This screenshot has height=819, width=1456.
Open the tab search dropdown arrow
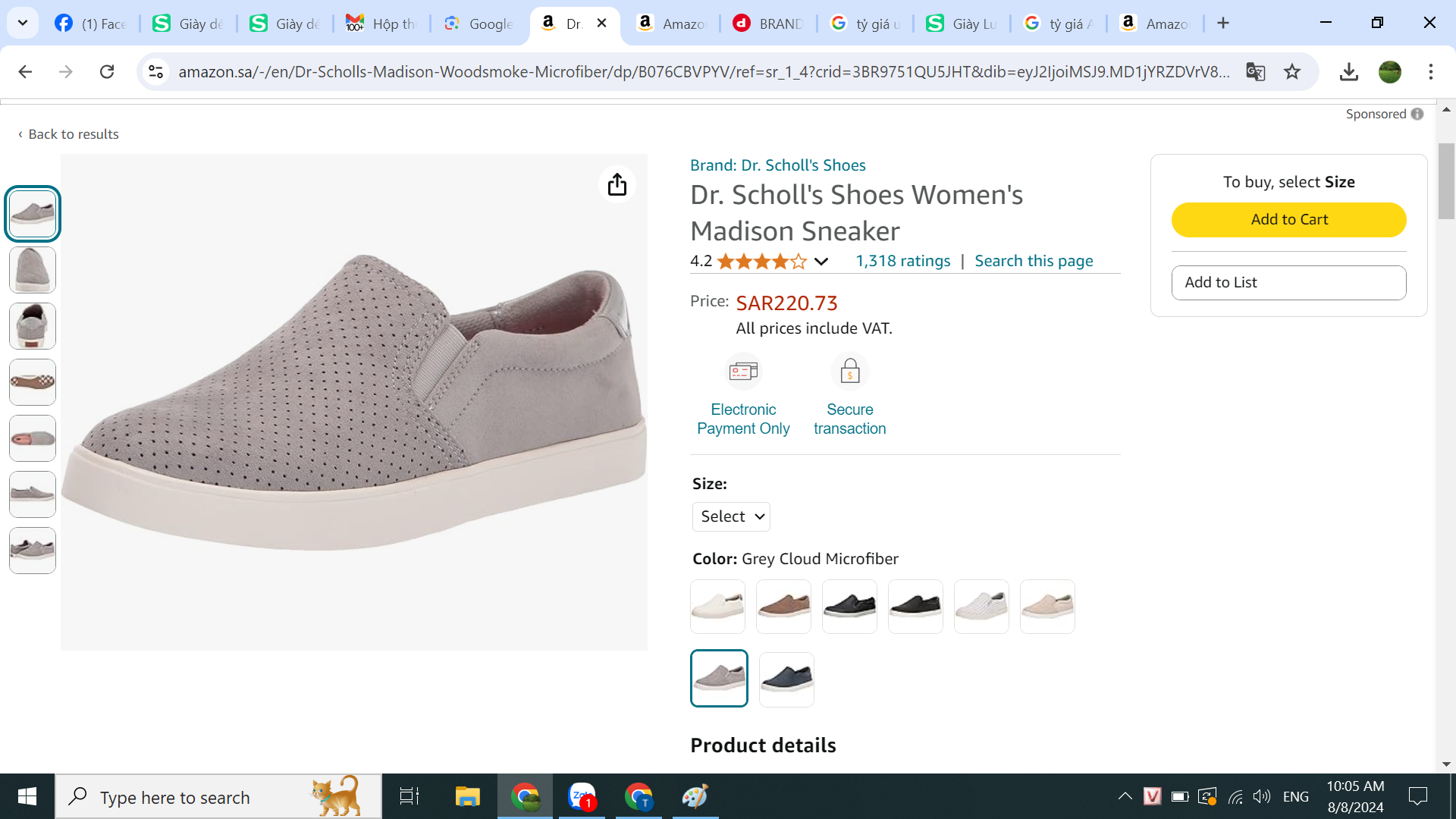[x=23, y=23]
